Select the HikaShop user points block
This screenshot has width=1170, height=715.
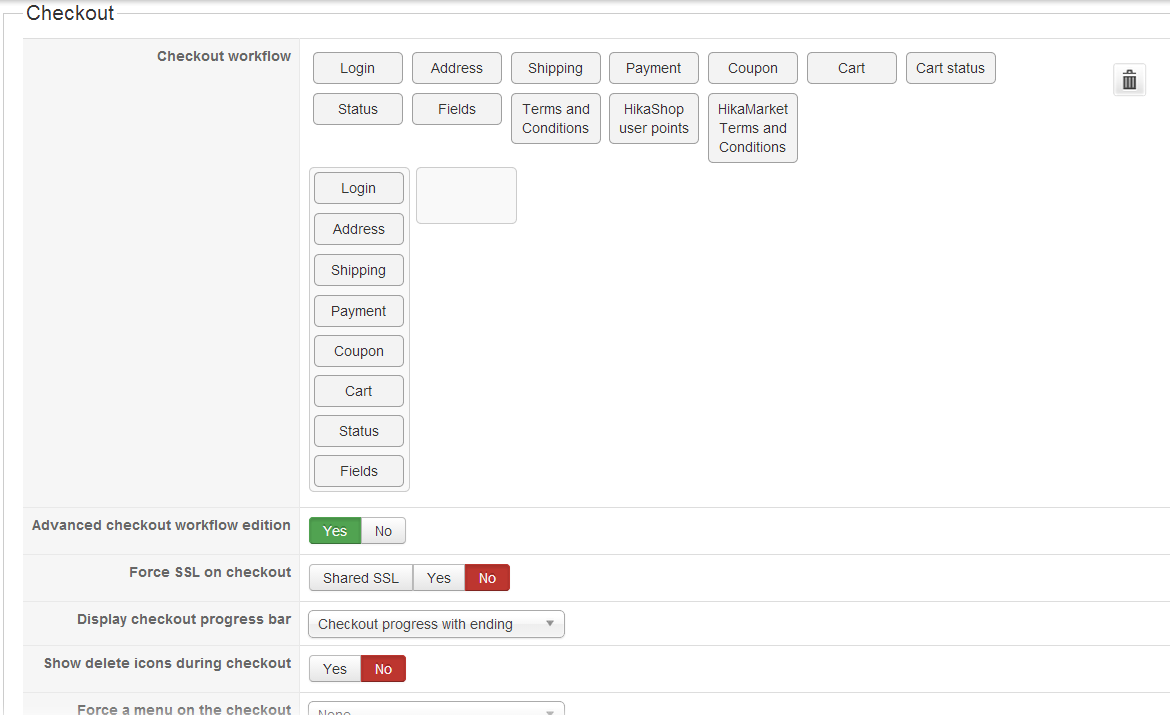pyautogui.click(x=654, y=119)
